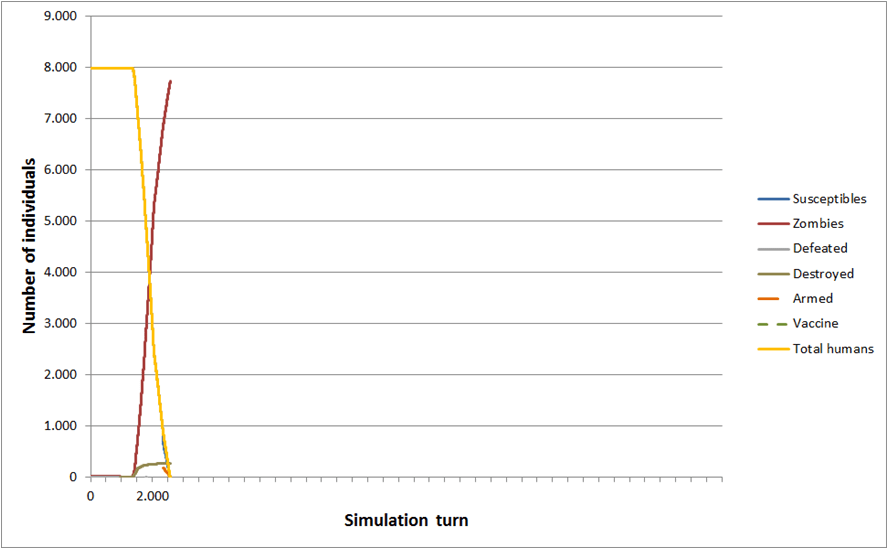This screenshot has height=549, width=888.
Task: Select the Destroyed legend entry
Action: (822, 273)
